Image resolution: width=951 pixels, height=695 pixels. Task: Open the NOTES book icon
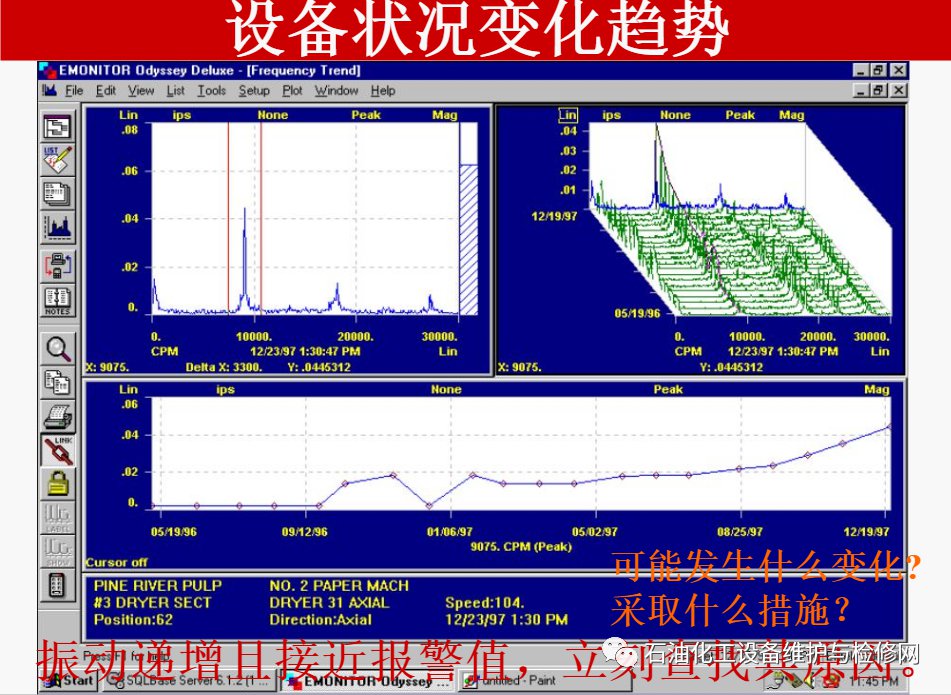pyautogui.click(x=58, y=300)
